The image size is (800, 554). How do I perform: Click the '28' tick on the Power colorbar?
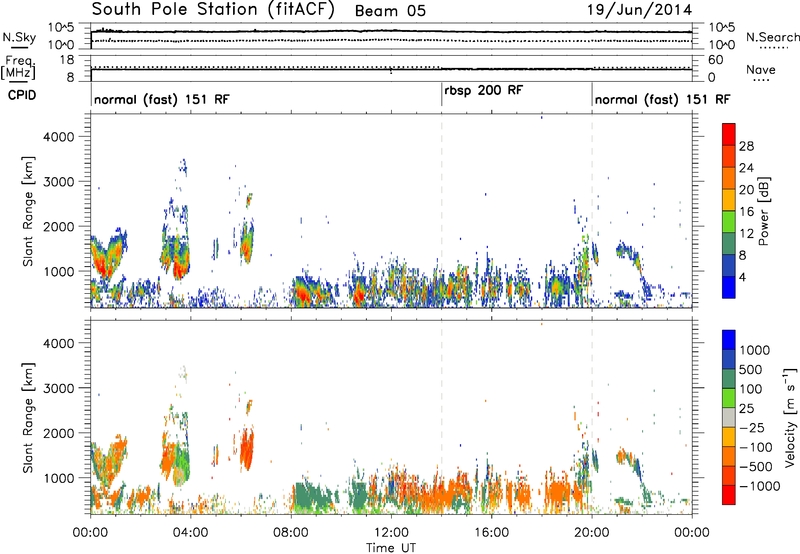(746, 146)
